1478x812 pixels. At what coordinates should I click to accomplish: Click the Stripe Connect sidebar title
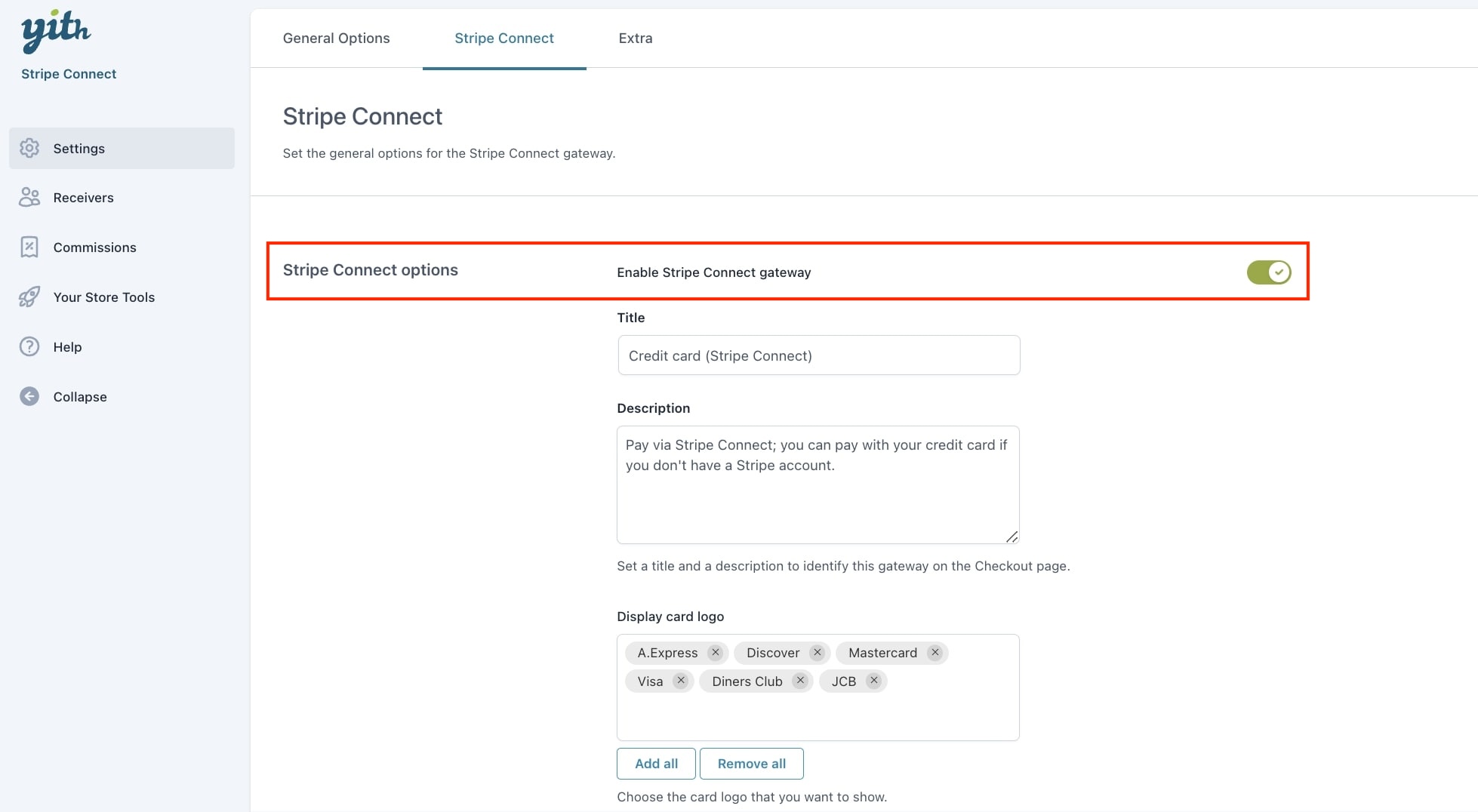pos(69,74)
